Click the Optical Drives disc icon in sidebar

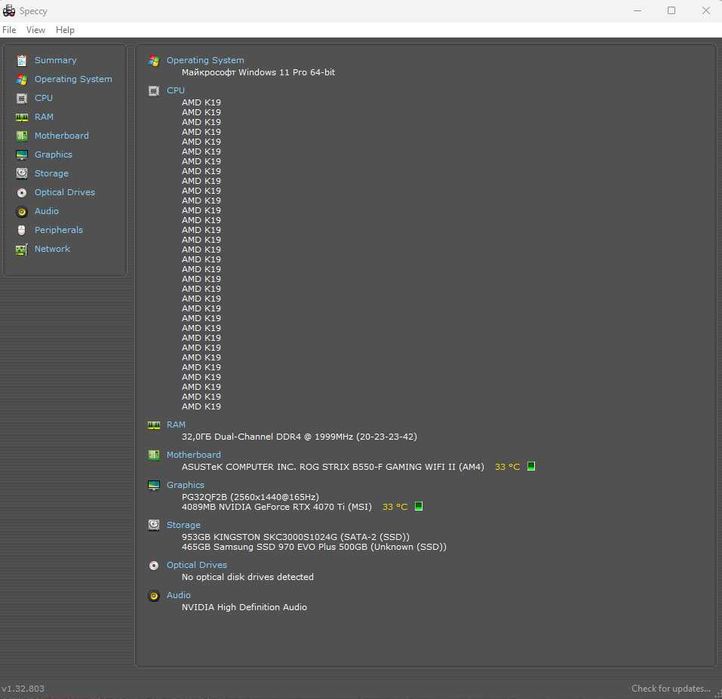click(22, 193)
